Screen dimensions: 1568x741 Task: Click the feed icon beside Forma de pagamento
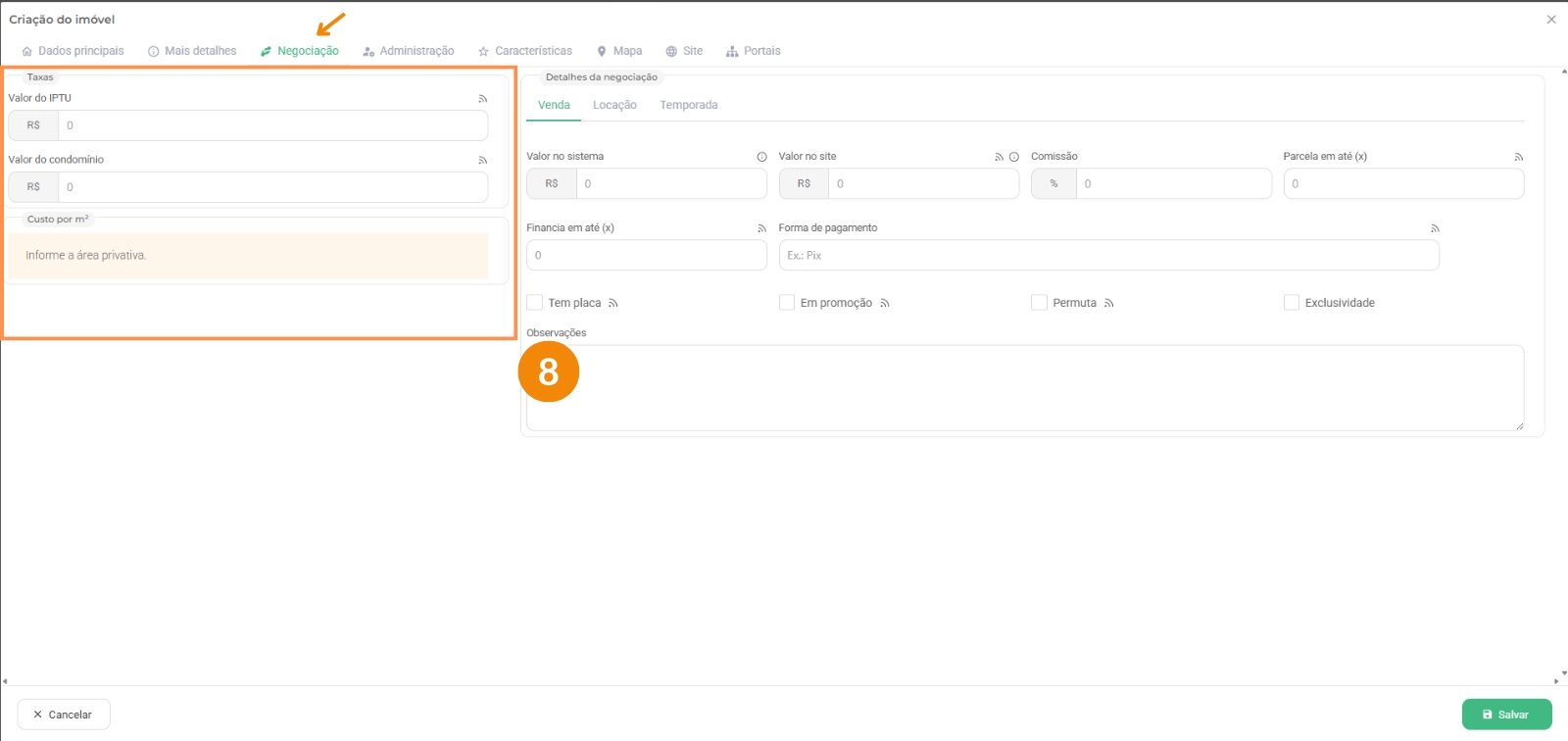(x=1435, y=228)
